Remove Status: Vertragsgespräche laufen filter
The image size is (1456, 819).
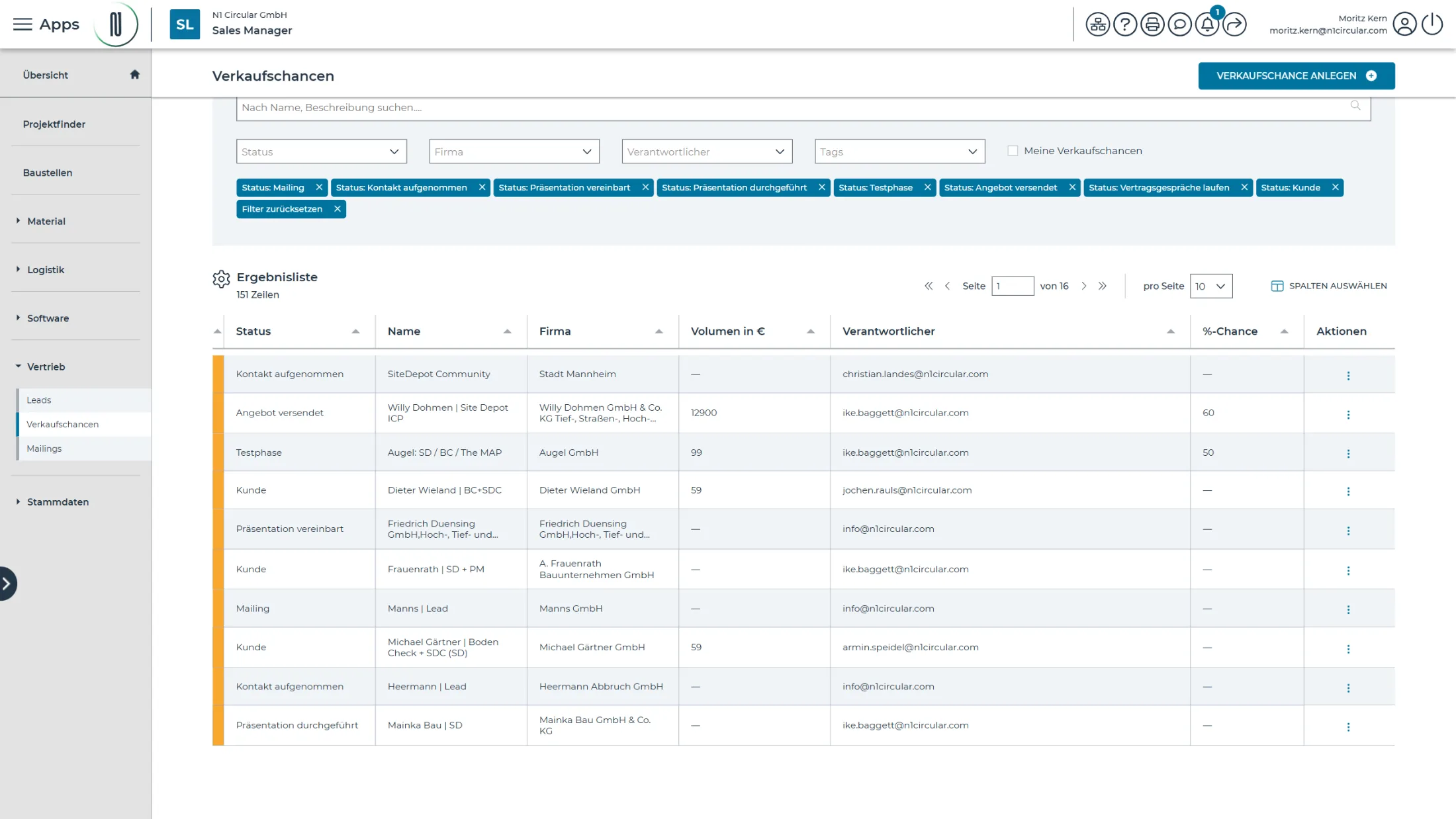(x=1244, y=187)
